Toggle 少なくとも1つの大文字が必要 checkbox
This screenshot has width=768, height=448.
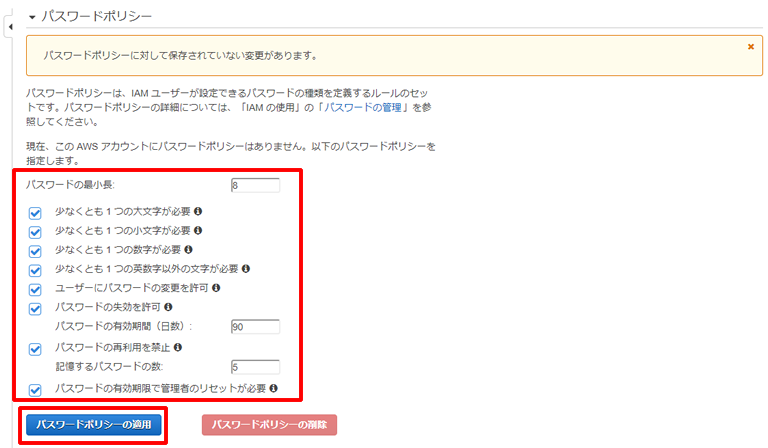(x=35, y=213)
